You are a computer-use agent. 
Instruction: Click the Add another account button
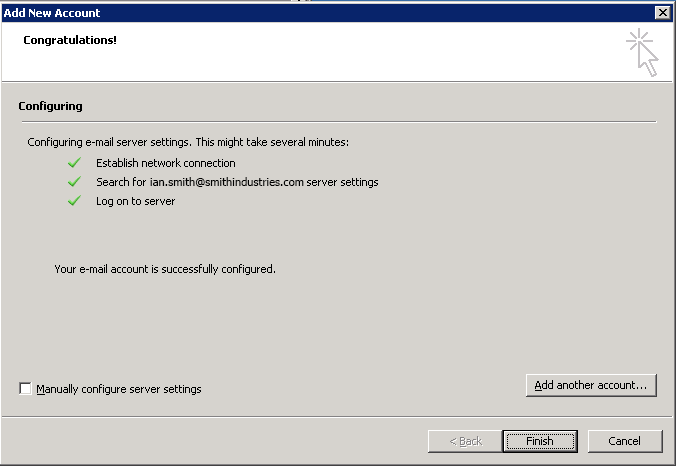tap(590, 385)
